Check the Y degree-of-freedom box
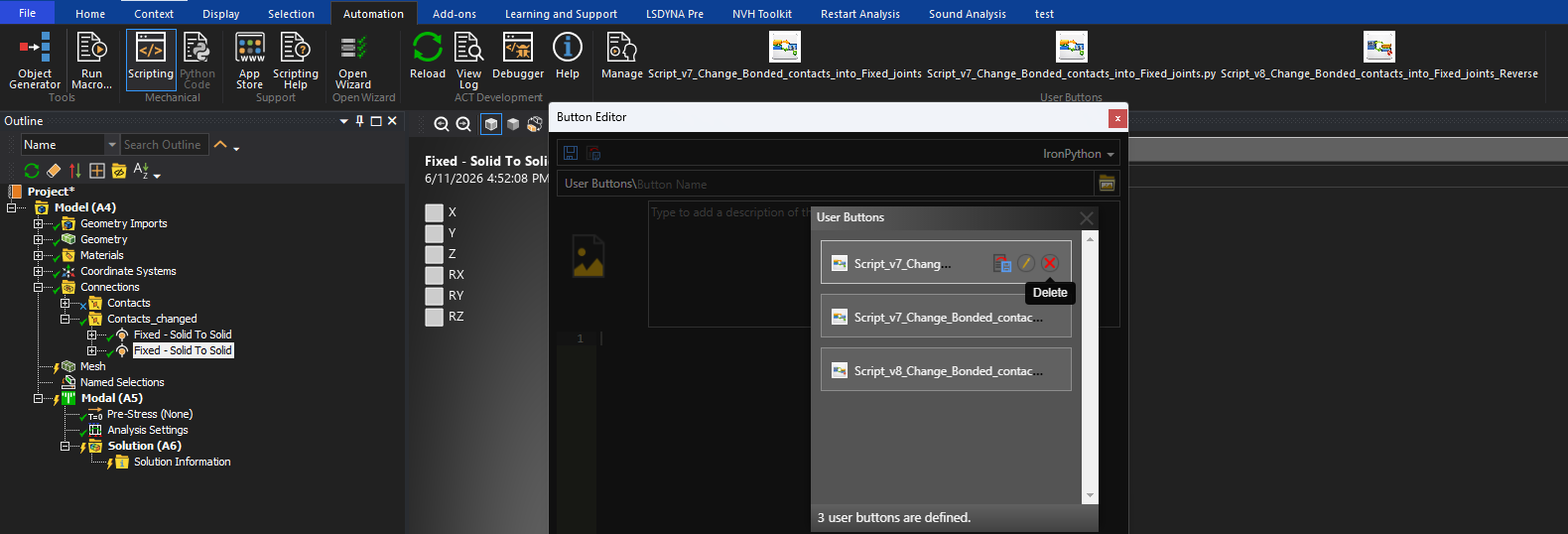 pyautogui.click(x=434, y=233)
